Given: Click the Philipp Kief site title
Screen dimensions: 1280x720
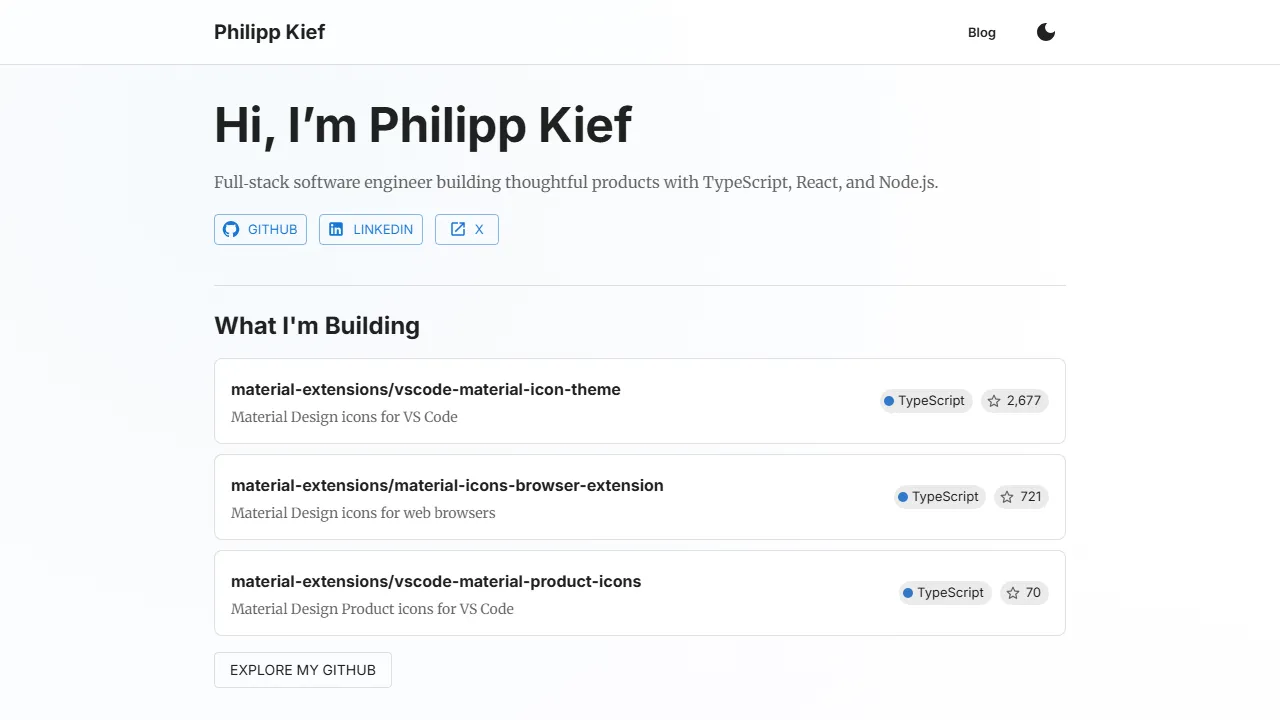Looking at the screenshot, I should click(x=269, y=32).
